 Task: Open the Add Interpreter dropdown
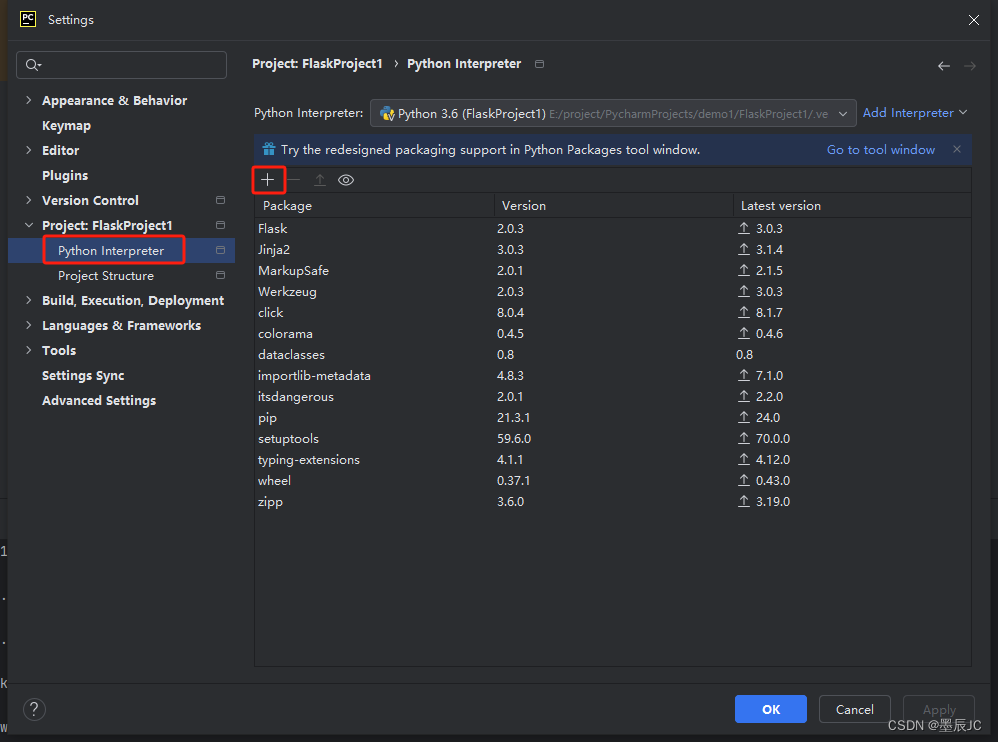click(915, 113)
